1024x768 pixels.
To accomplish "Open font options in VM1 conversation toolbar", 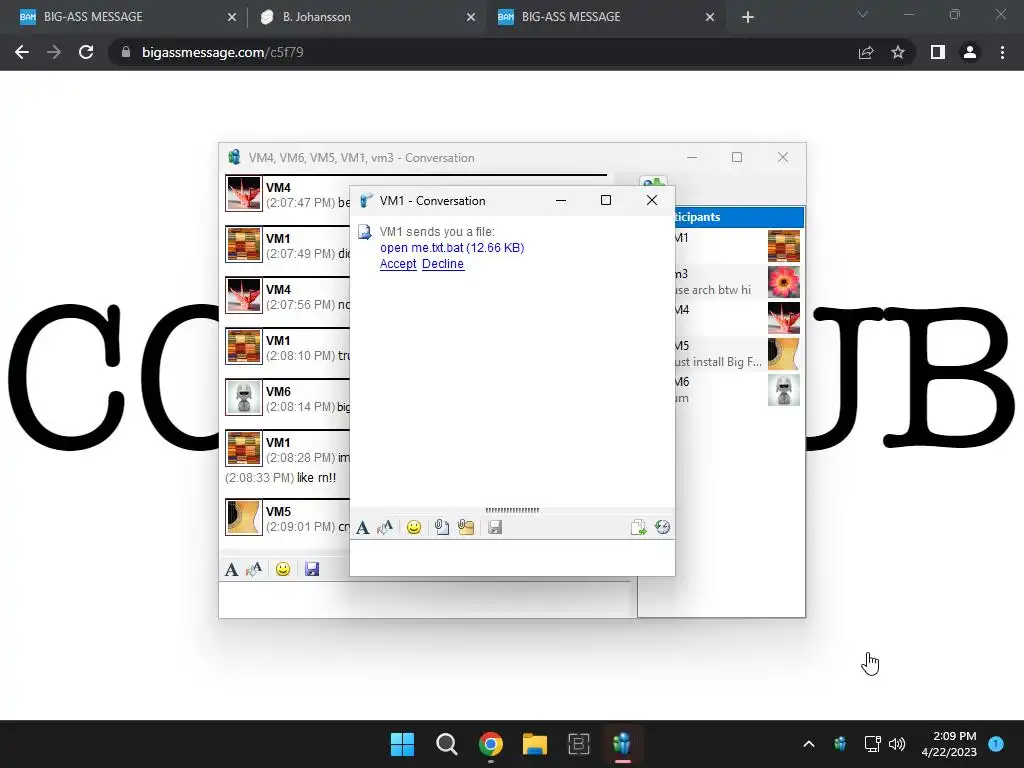I will coord(362,528).
